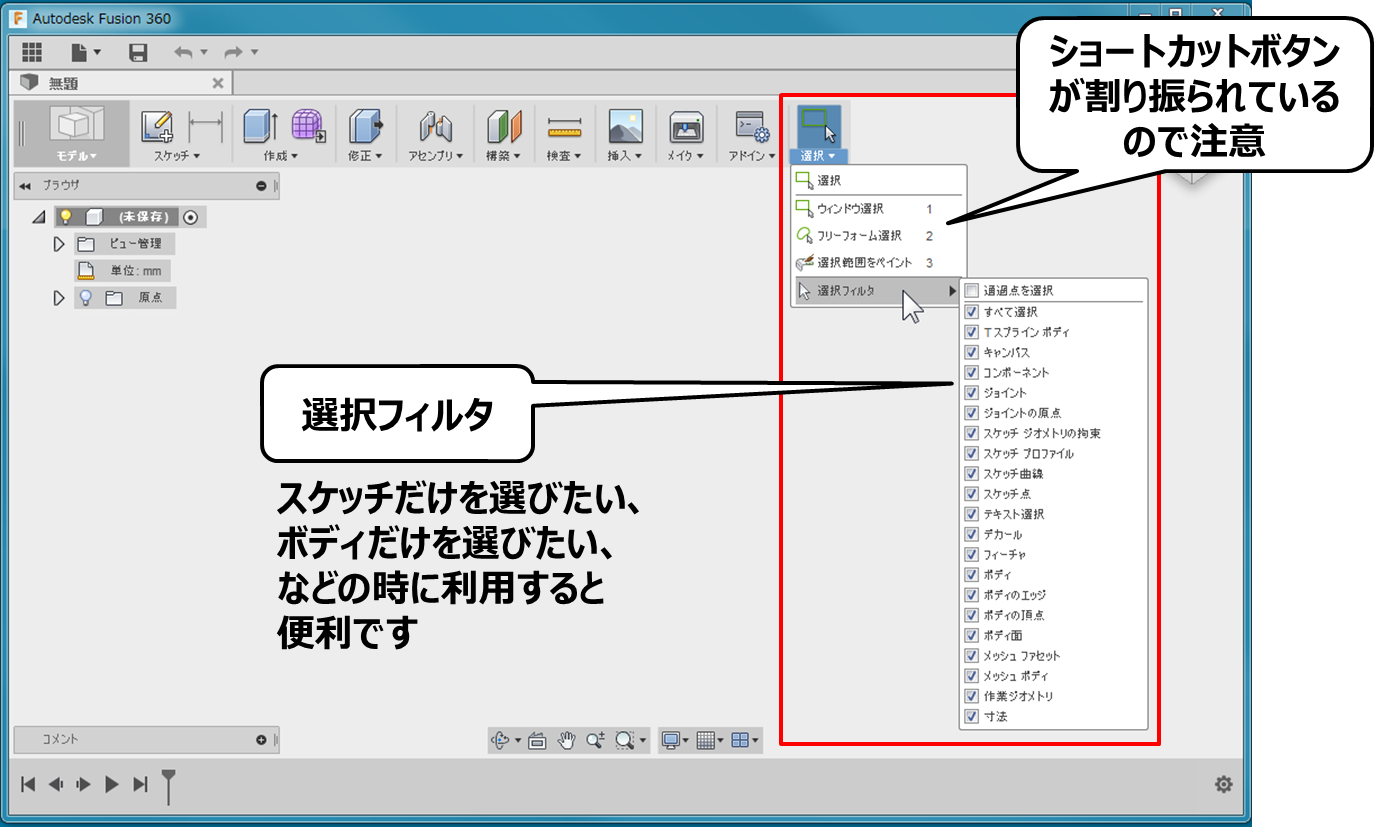Open the data panel grid icon
This screenshot has height=827, width=1374.
[32, 53]
